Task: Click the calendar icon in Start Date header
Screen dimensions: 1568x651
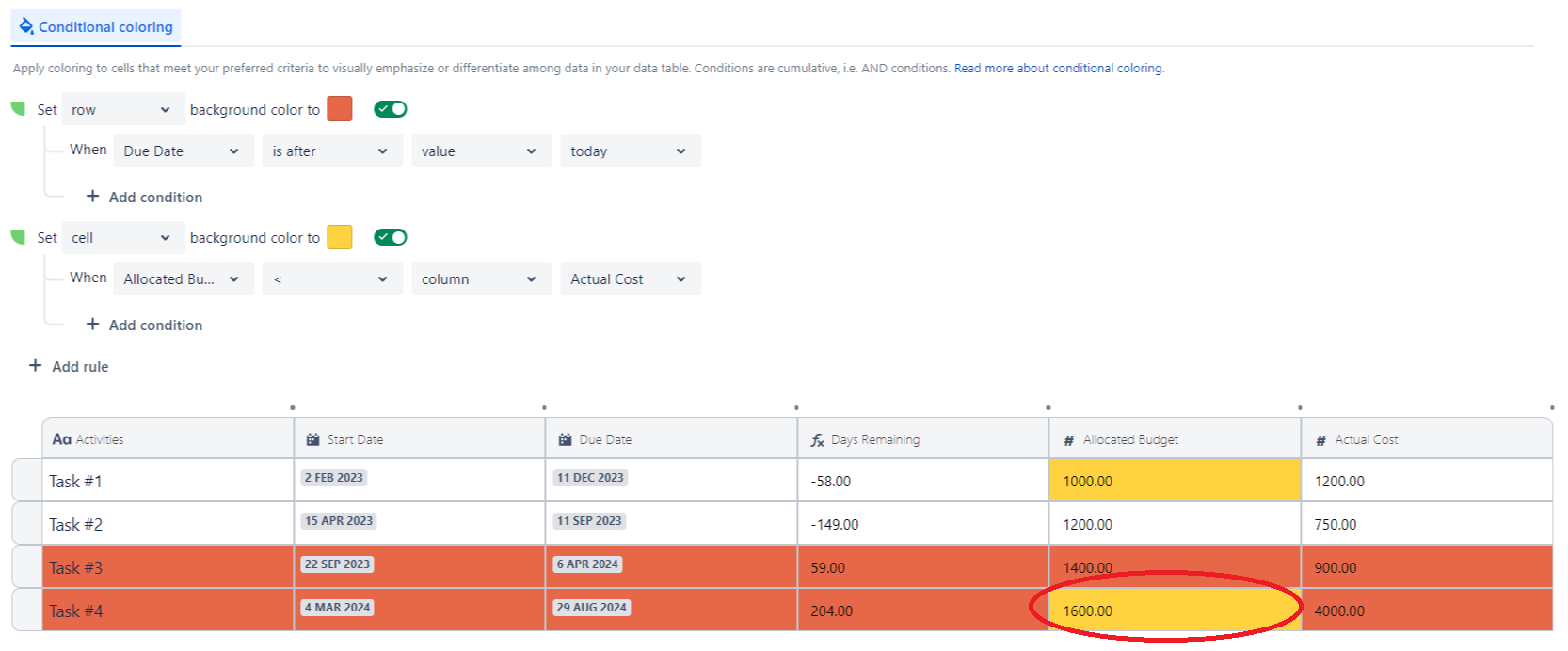Action: pos(312,439)
